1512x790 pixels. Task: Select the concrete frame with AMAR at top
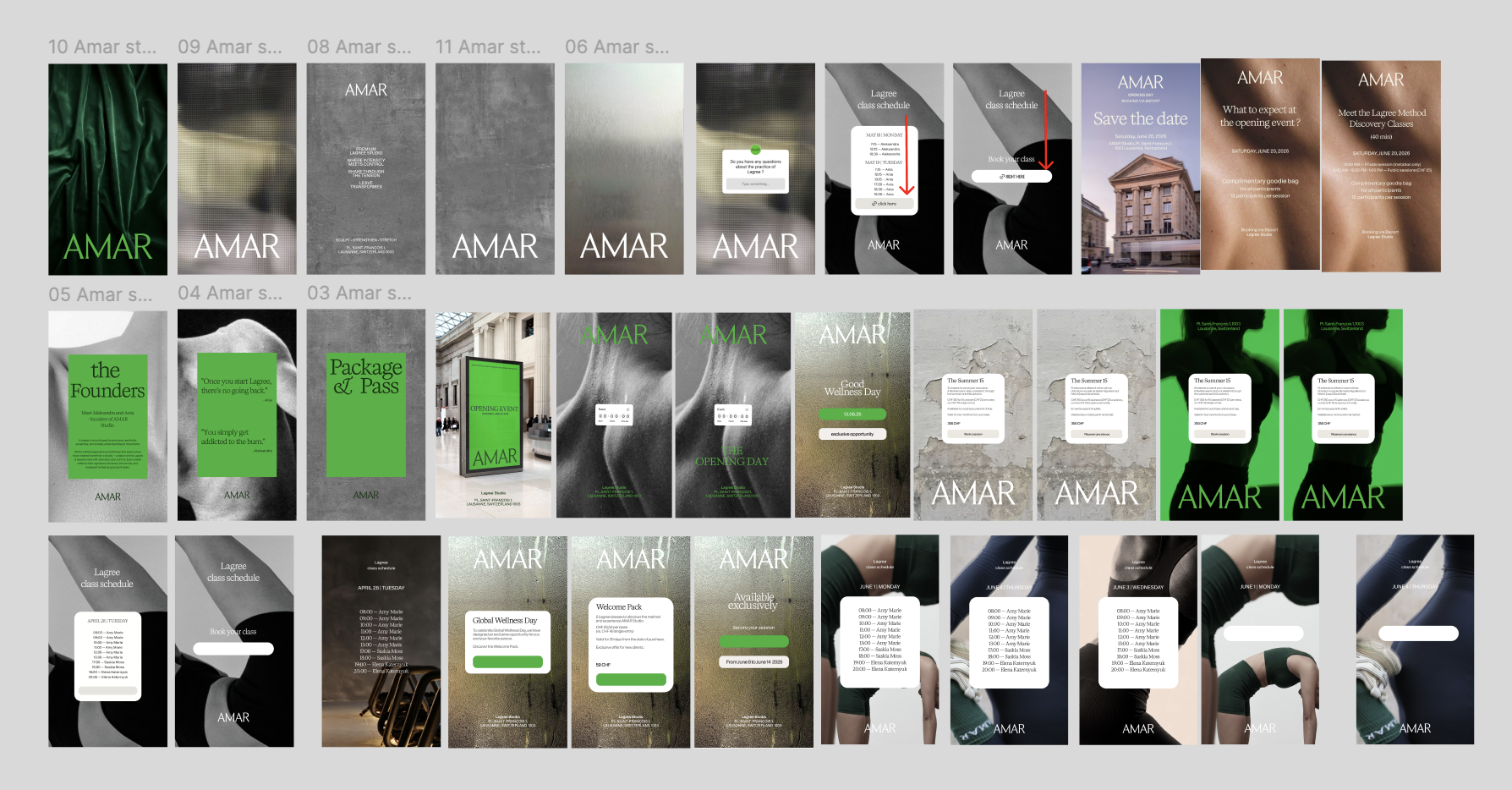click(366, 169)
